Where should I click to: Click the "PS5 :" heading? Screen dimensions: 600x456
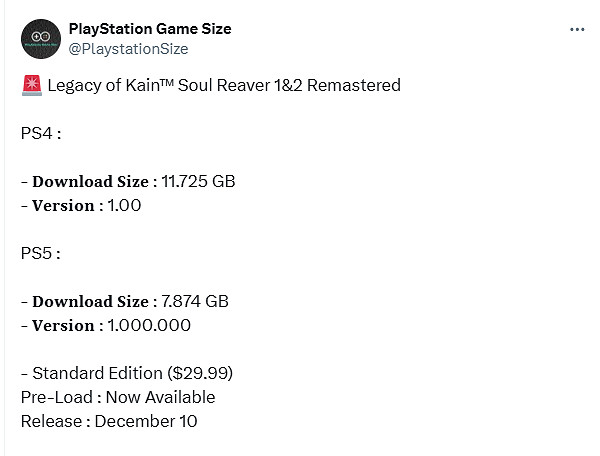(41, 253)
